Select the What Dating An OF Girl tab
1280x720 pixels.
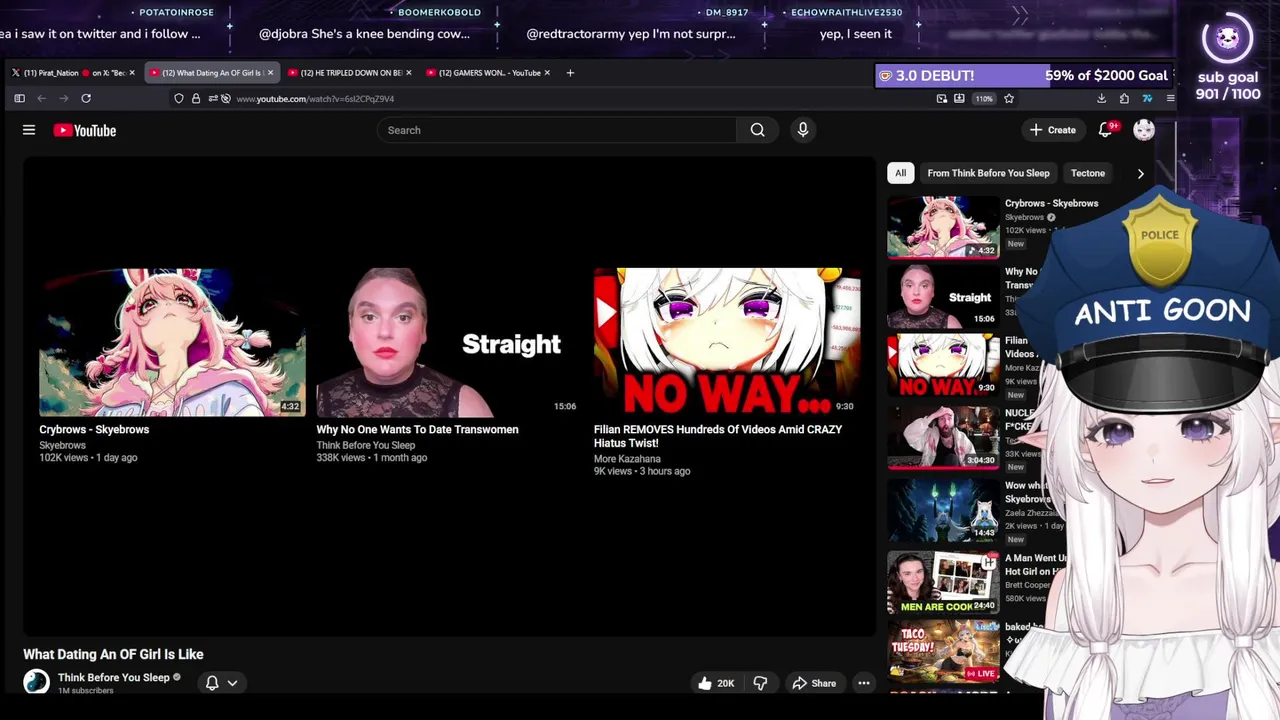(x=211, y=73)
